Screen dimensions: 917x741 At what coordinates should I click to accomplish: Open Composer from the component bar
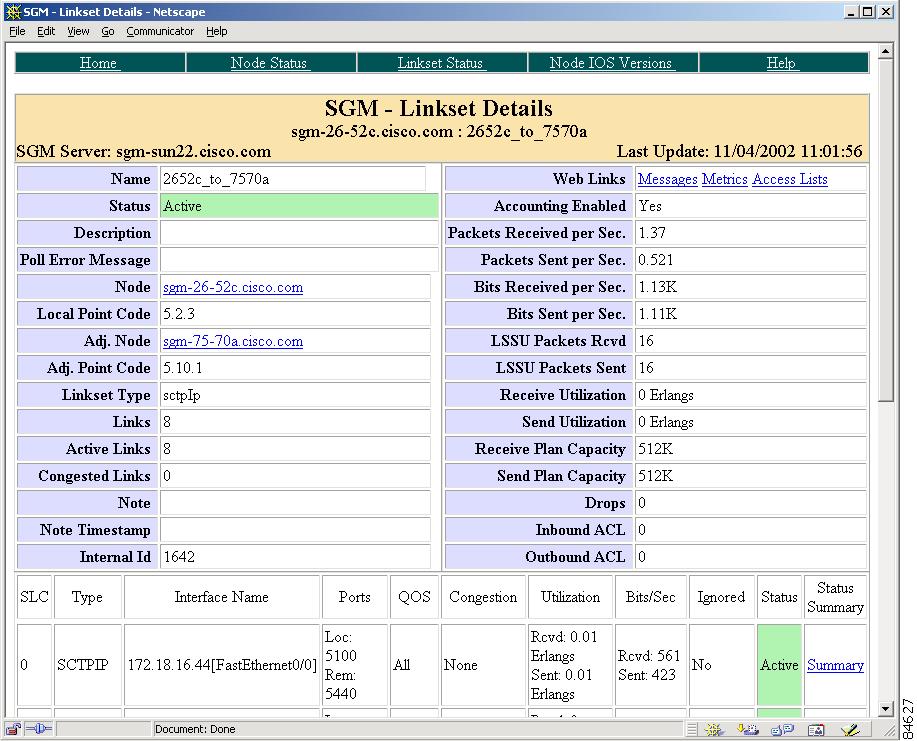pyautogui.click(x=850, y=729)
